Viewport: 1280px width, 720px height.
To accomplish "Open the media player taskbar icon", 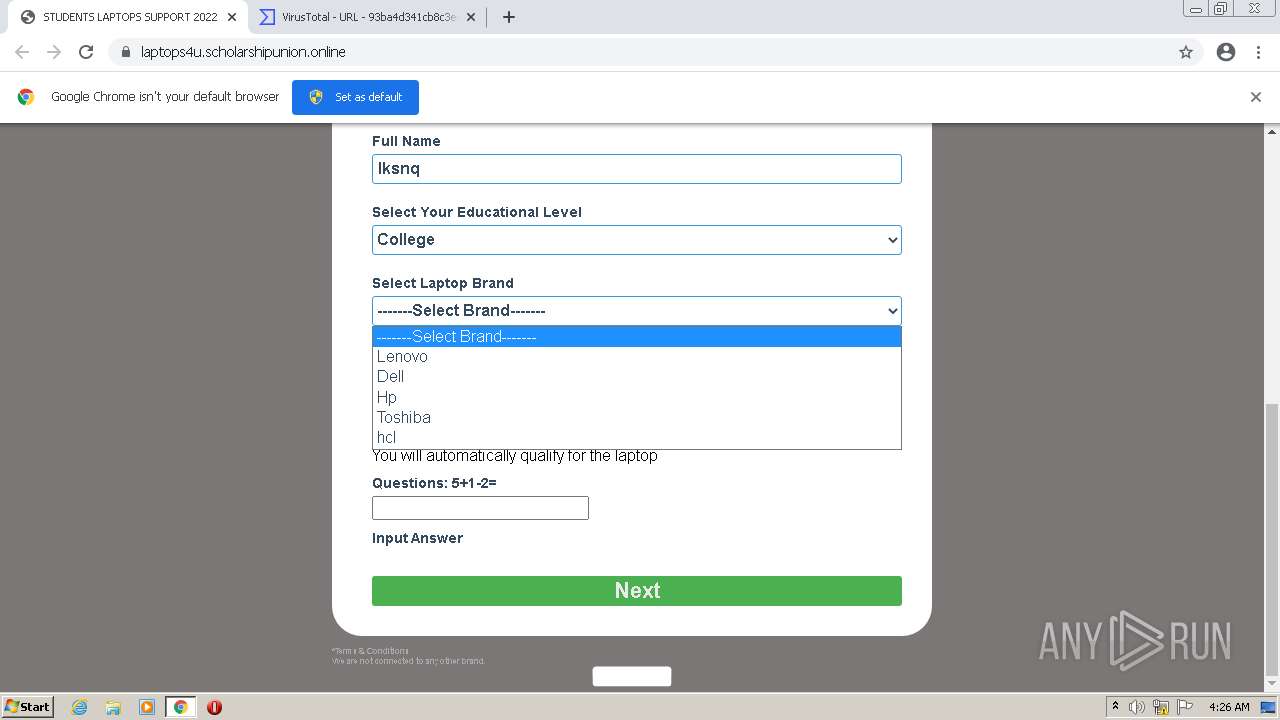I will pos(147,707).
